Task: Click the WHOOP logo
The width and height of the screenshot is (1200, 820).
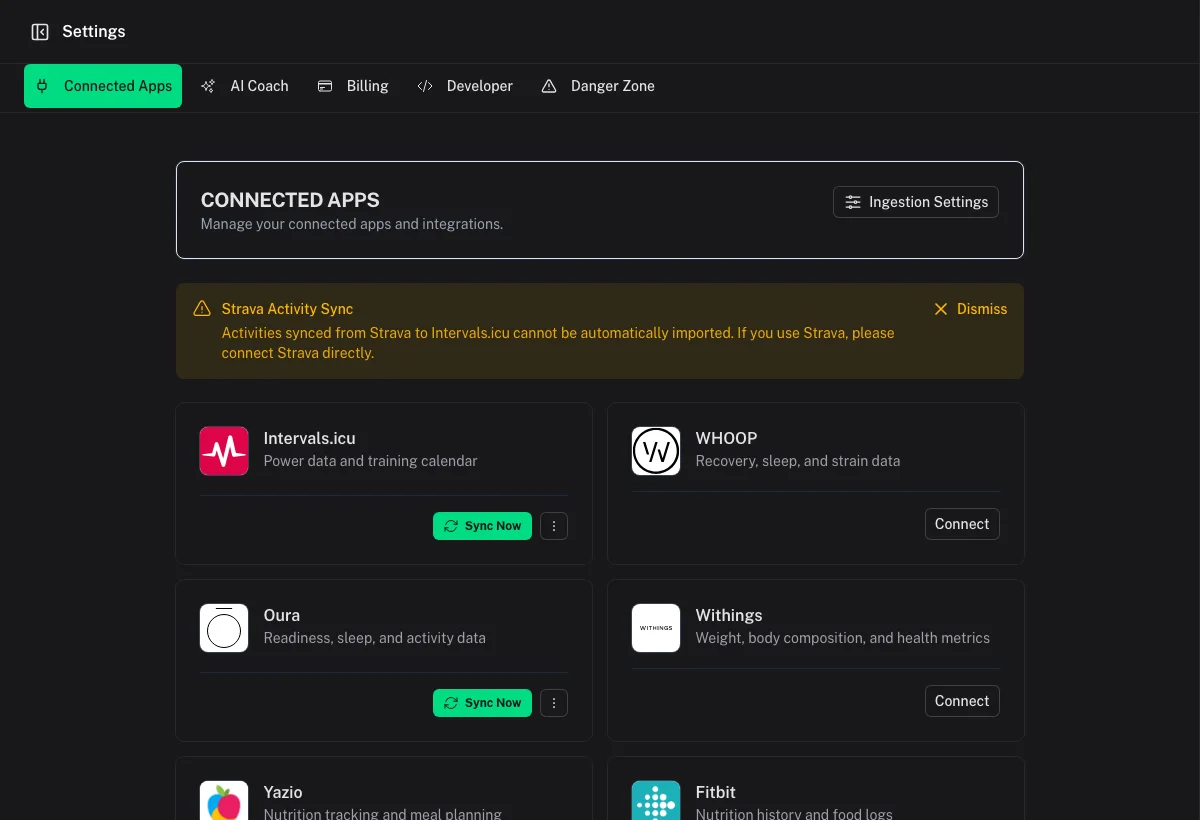Action: 656,451
